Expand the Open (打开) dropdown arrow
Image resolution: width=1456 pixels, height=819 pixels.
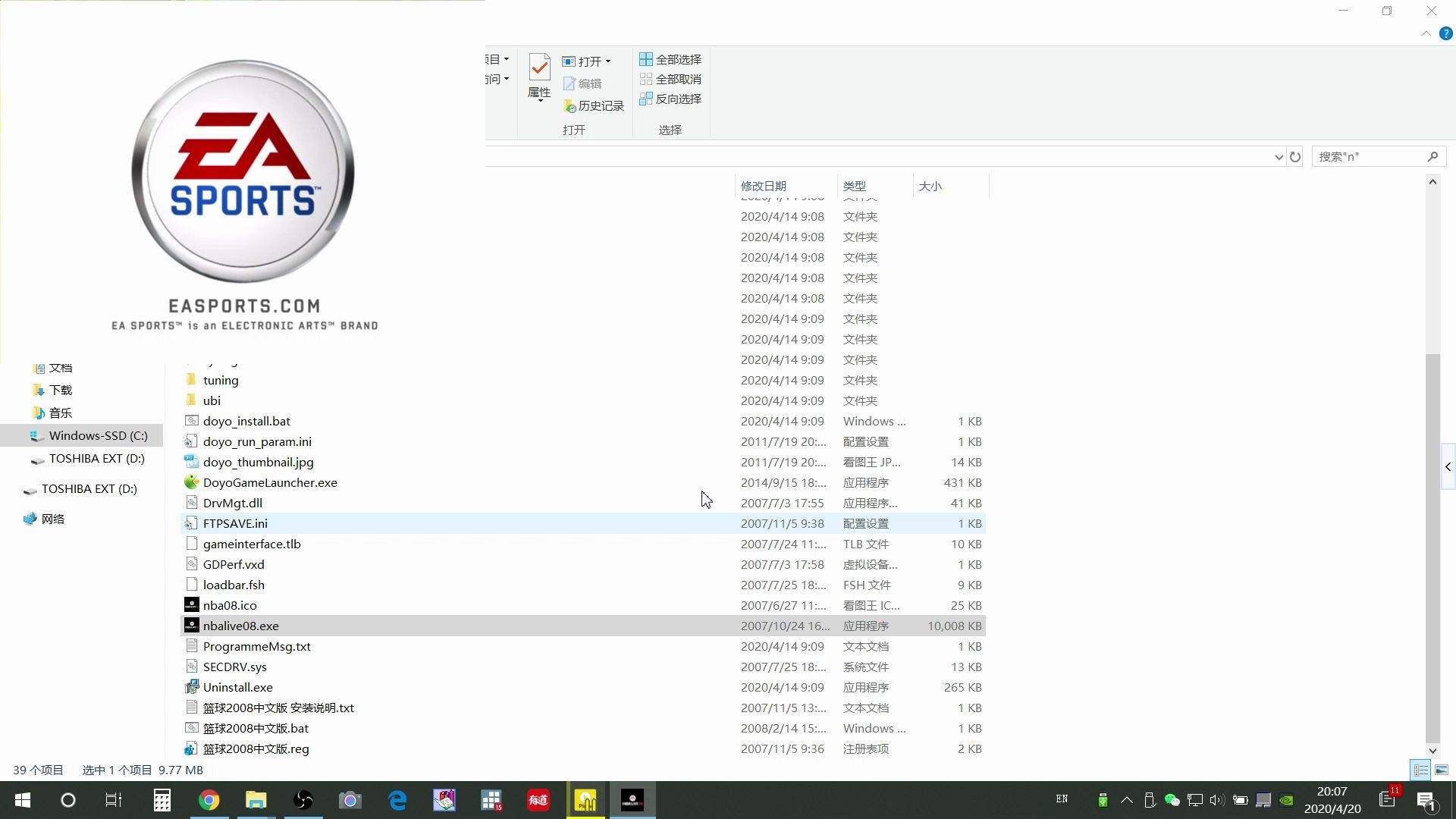pos(608,61)
